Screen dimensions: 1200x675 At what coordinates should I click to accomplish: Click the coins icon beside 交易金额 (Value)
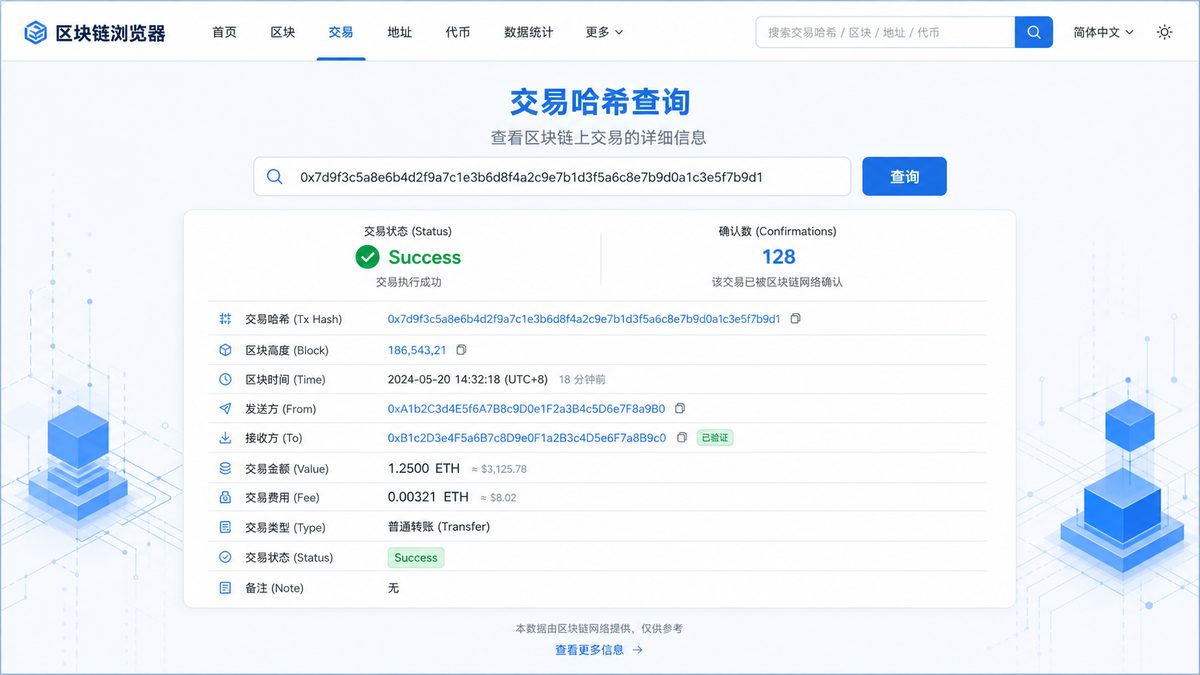point(225,468)
